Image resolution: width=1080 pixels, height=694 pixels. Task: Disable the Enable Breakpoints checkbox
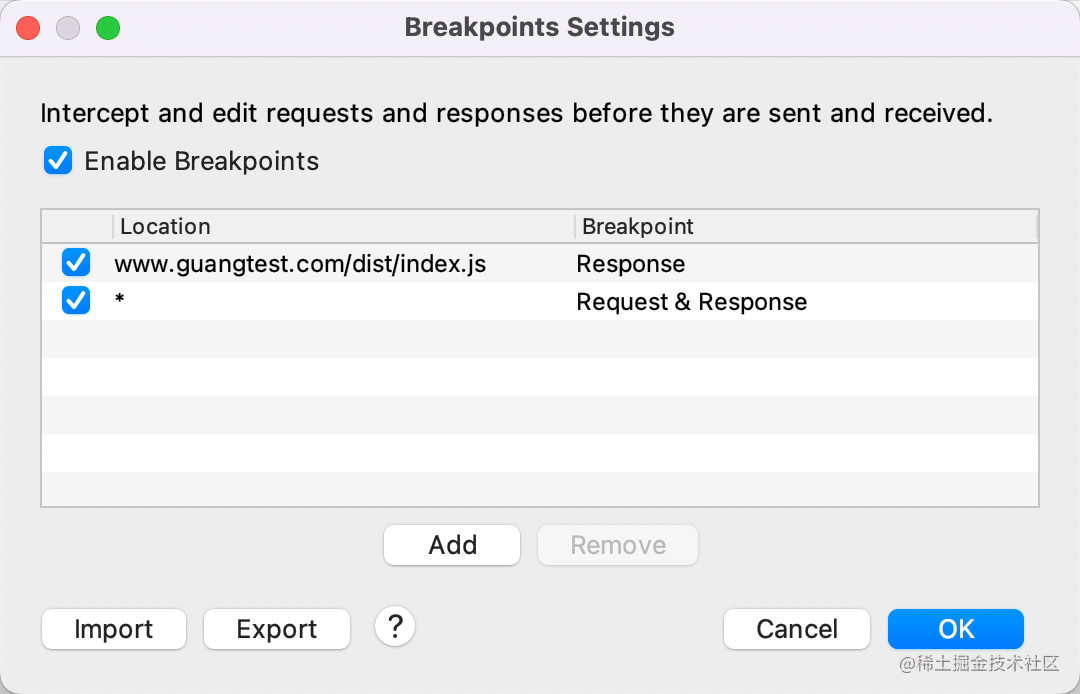click(x=58, y=161)
